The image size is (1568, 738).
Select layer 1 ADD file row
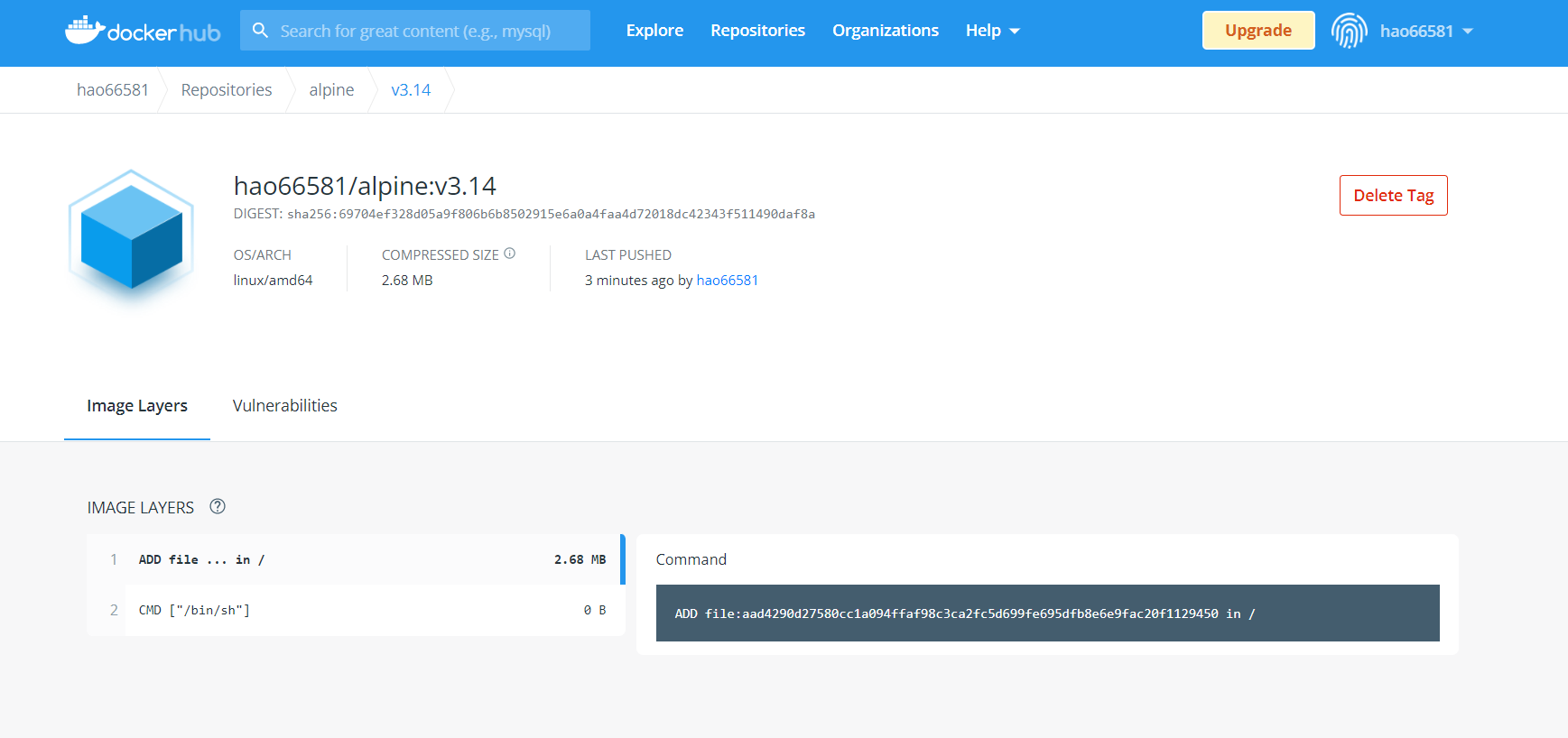coord(356,559)
